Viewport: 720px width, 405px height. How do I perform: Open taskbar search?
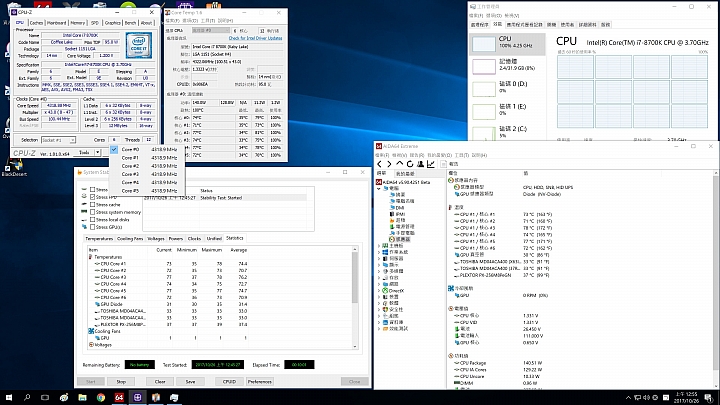pos(27,397)
